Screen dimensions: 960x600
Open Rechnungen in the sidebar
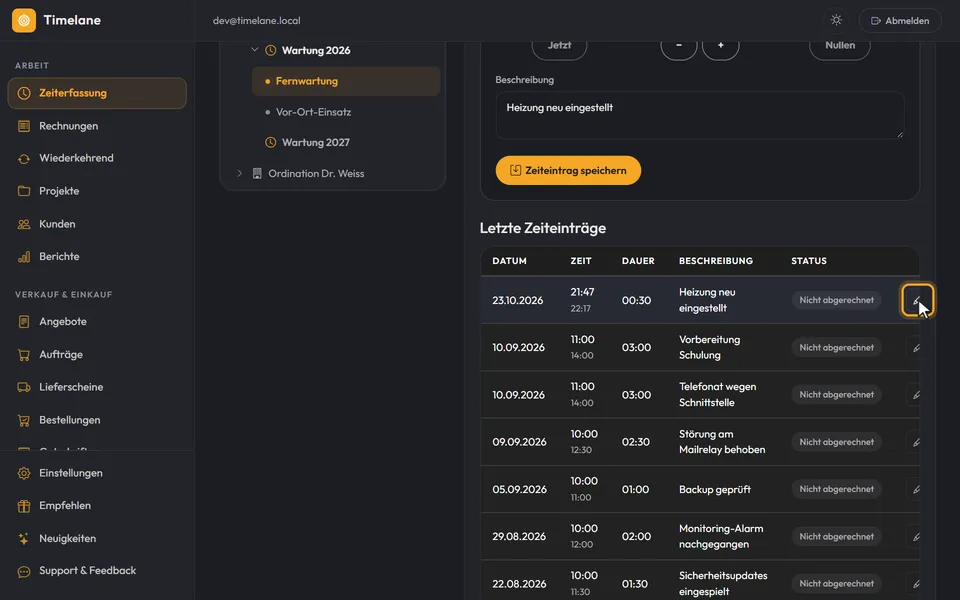pyautogui.click(x=97, y=126)
